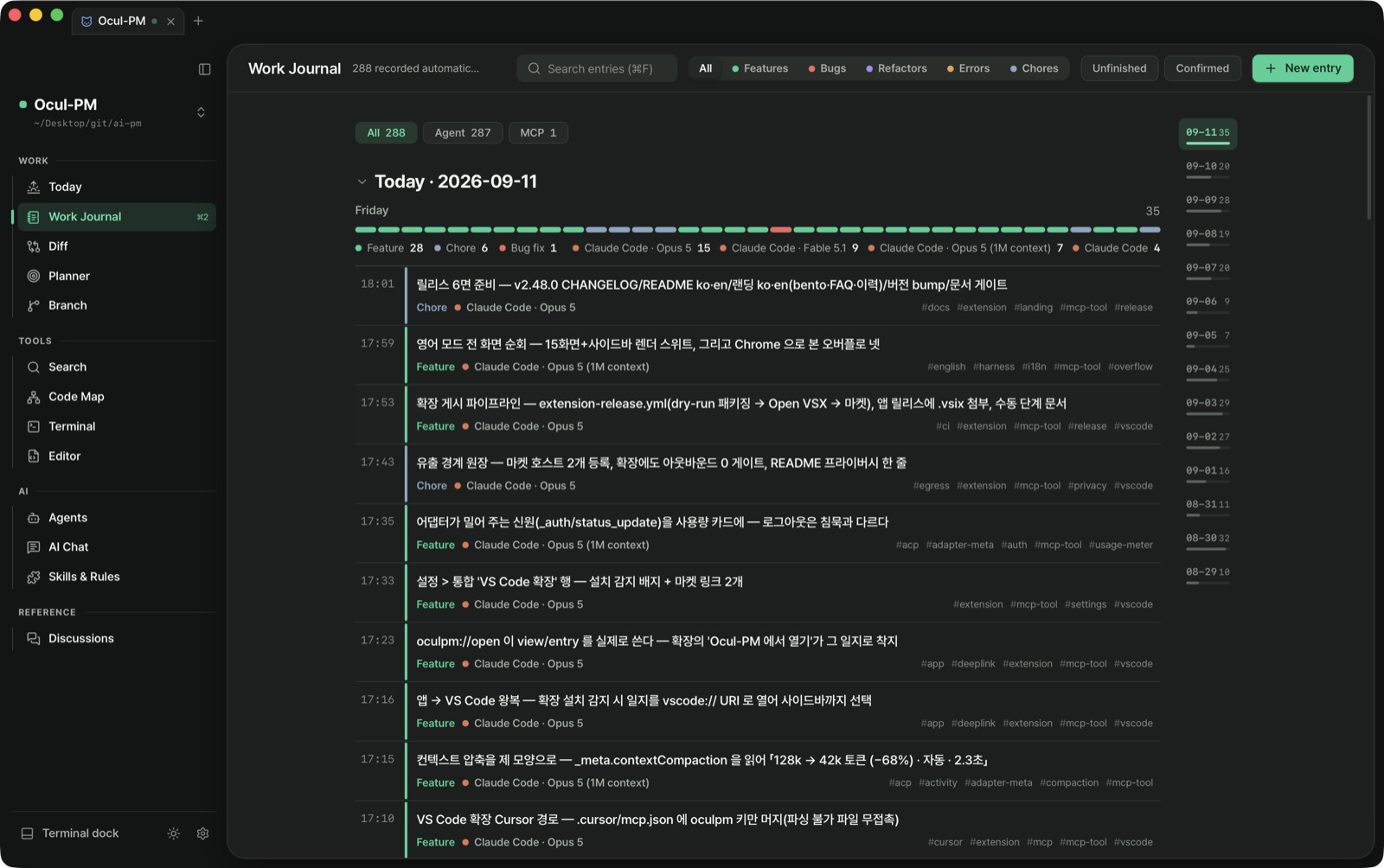Open the Search tool icon in sidebar
1384x868 pixels.
pos(34,367)
